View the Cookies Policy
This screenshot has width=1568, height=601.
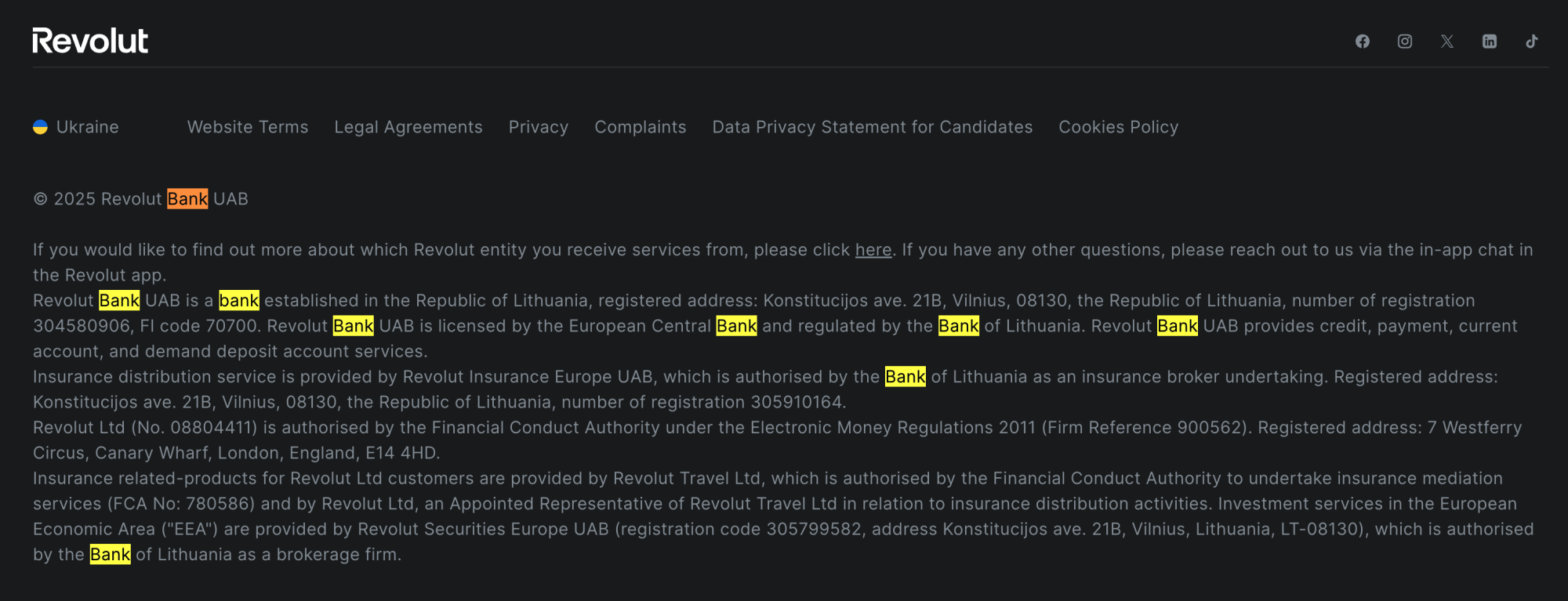pos(1119,127)
